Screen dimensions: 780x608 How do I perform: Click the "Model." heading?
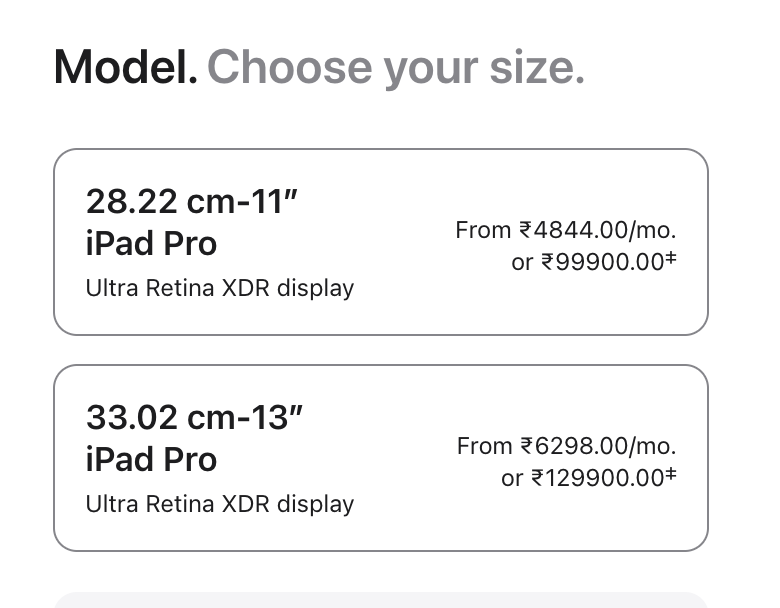[x=125, y=68]
